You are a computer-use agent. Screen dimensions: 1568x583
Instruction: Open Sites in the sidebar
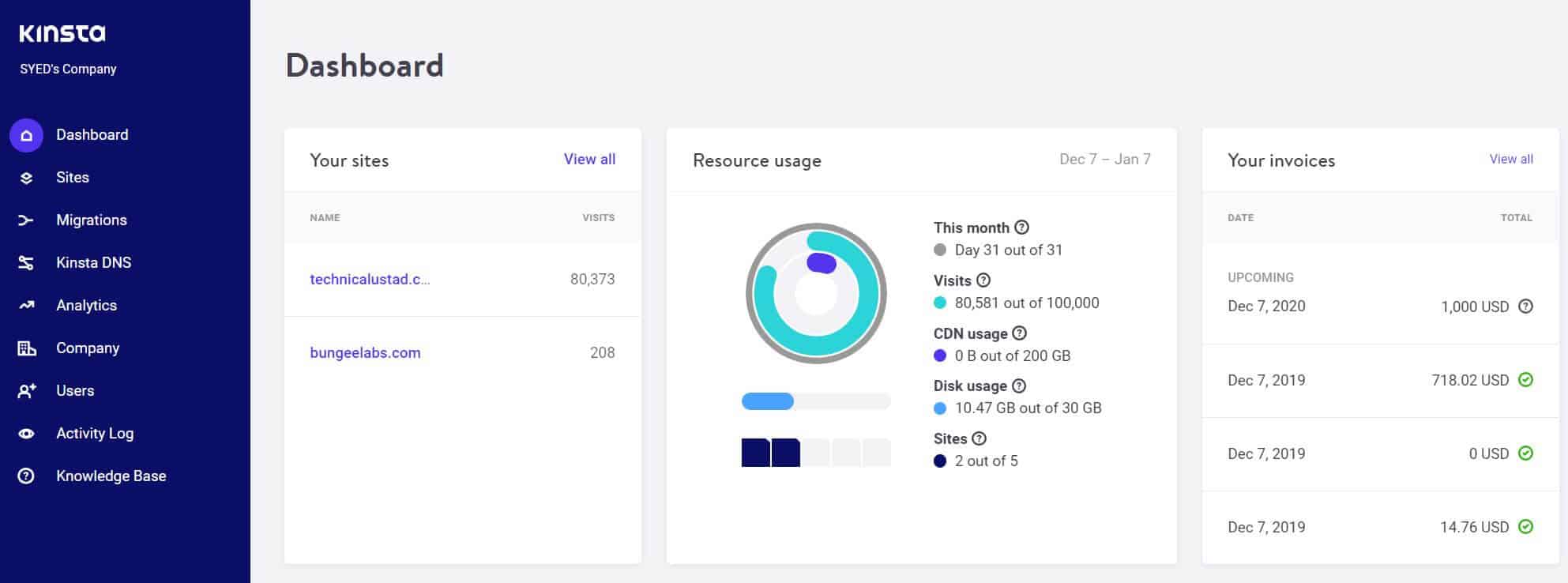point(72,178)
